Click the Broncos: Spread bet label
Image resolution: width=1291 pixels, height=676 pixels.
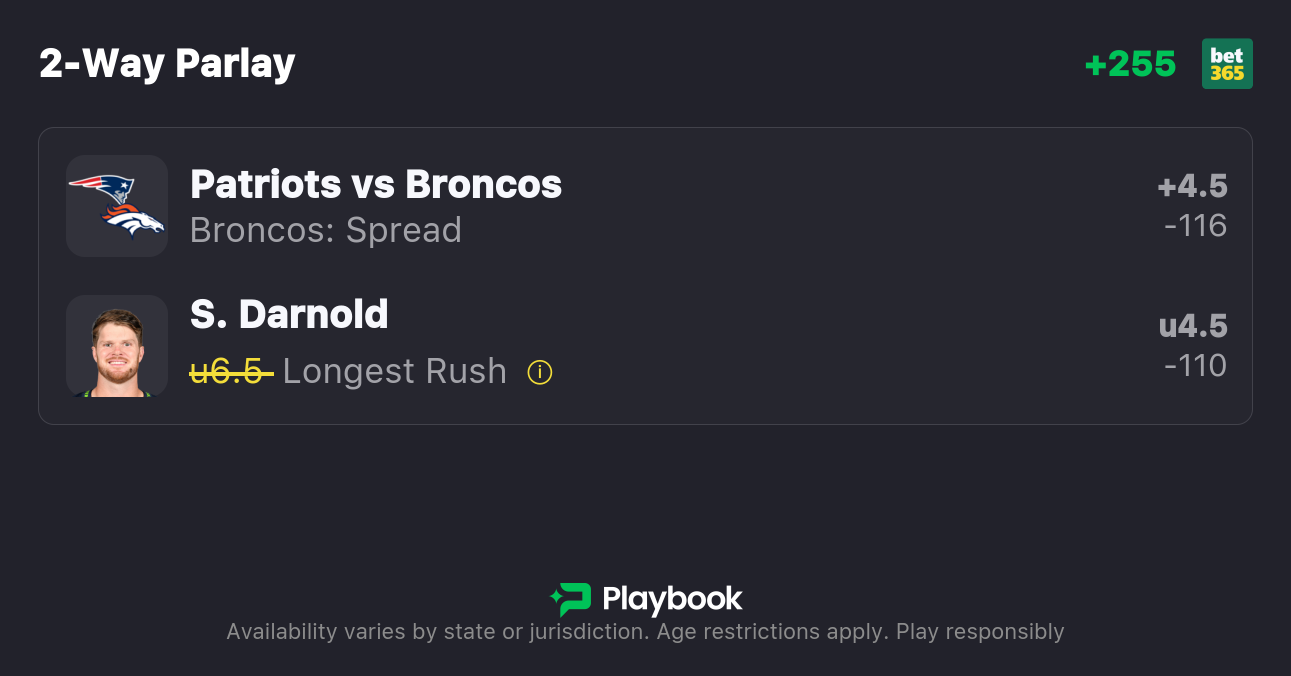coord(326,230)
